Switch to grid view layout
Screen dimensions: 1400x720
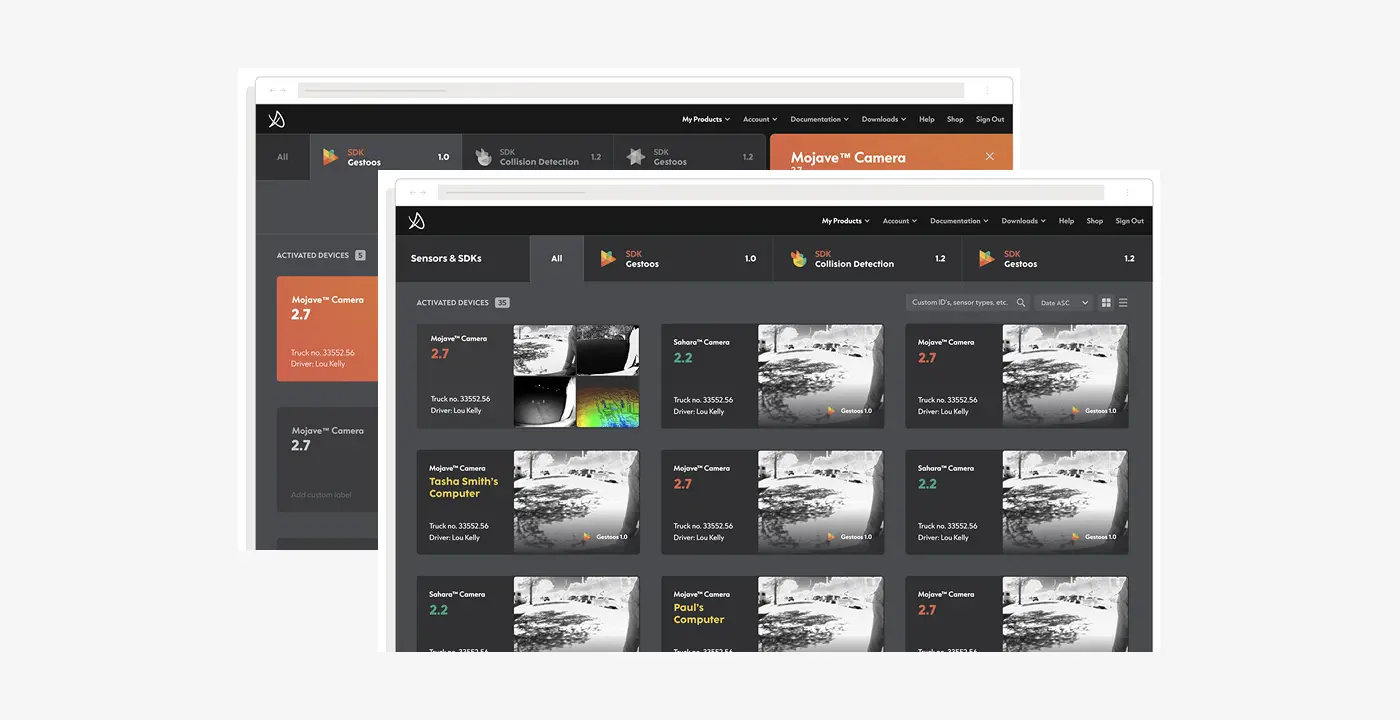point(1106,303)
